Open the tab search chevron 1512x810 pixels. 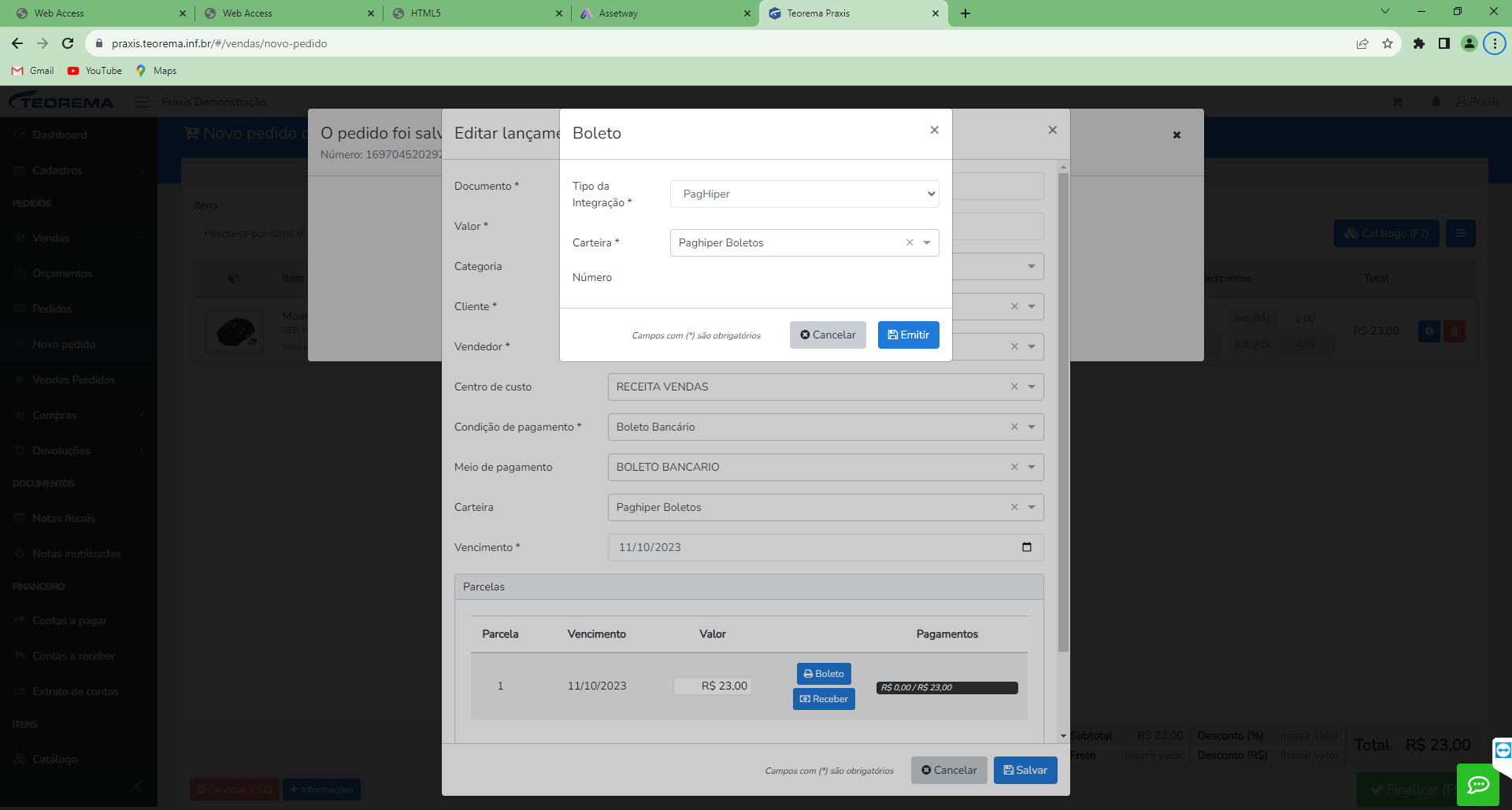pos(1385,12)
